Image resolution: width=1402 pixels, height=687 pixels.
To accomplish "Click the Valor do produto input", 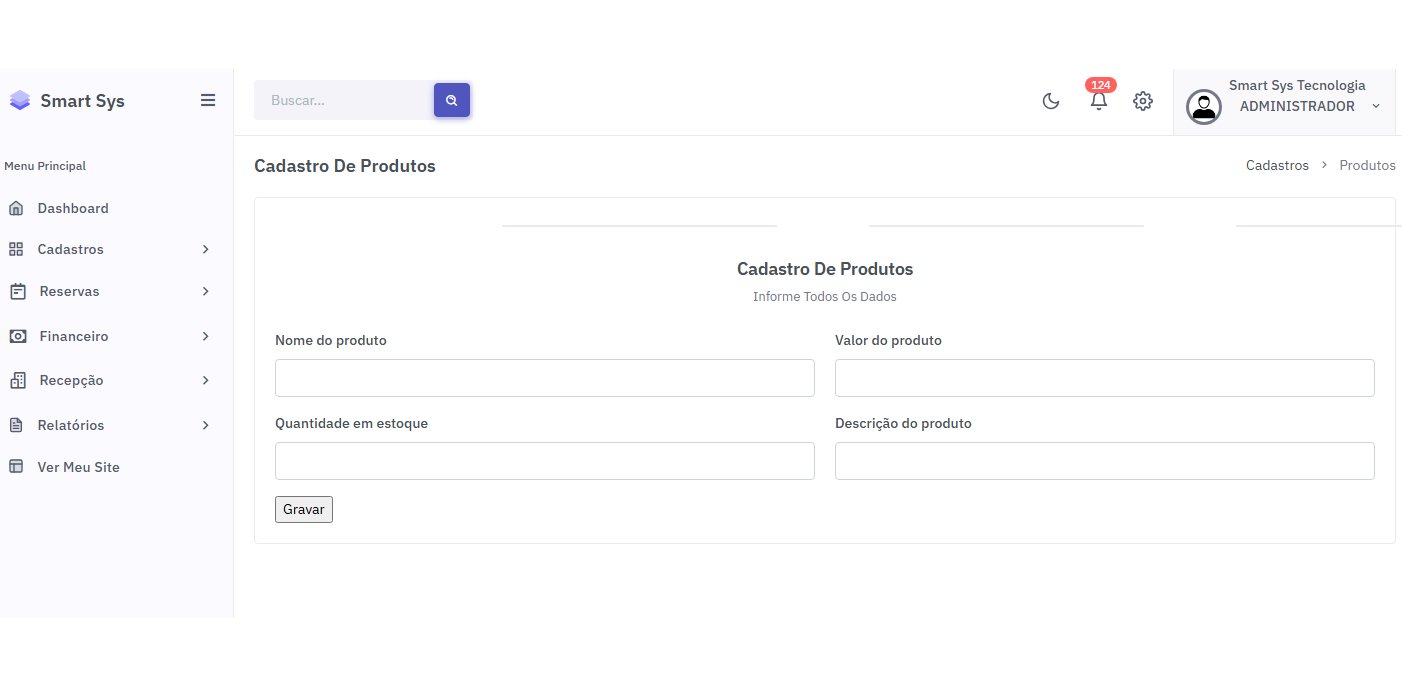I will [1104, 378].
